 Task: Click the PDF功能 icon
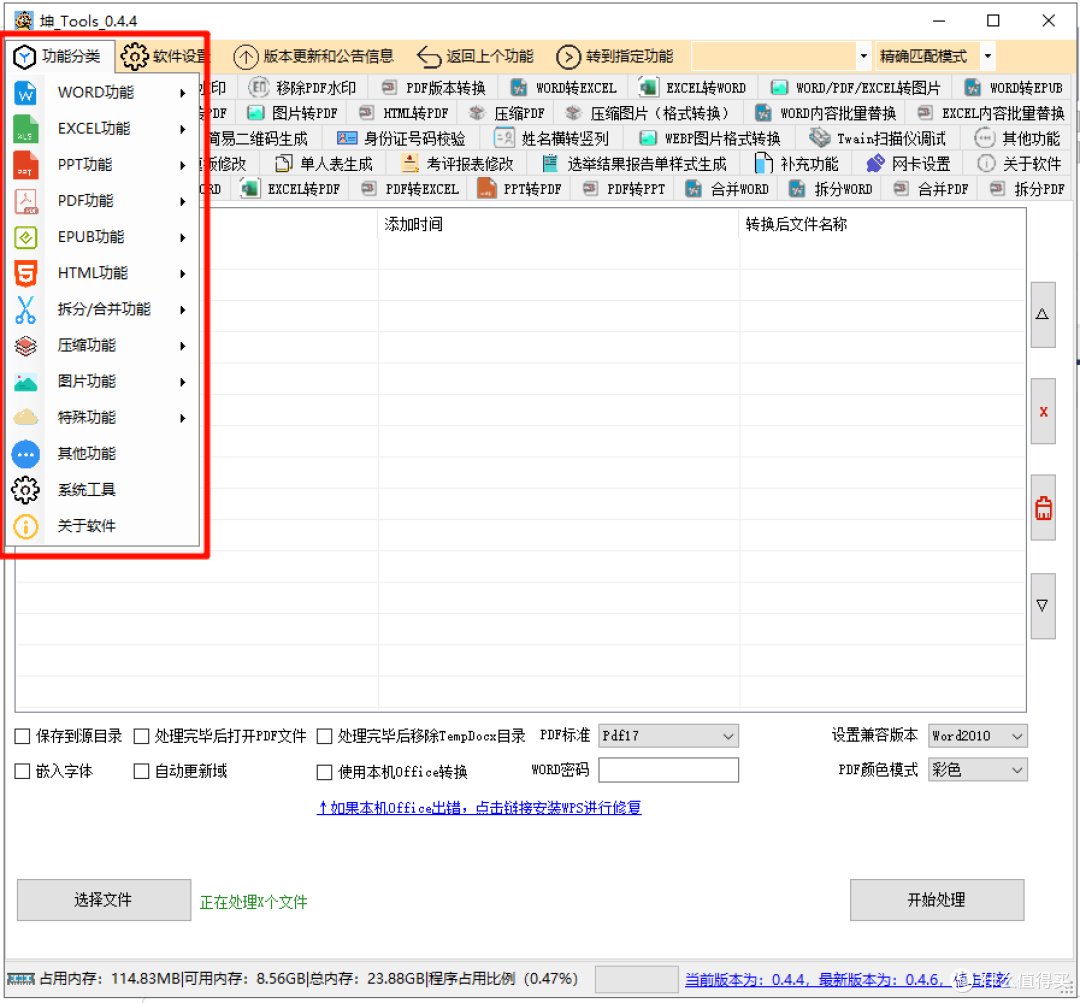tap(25, 201)
